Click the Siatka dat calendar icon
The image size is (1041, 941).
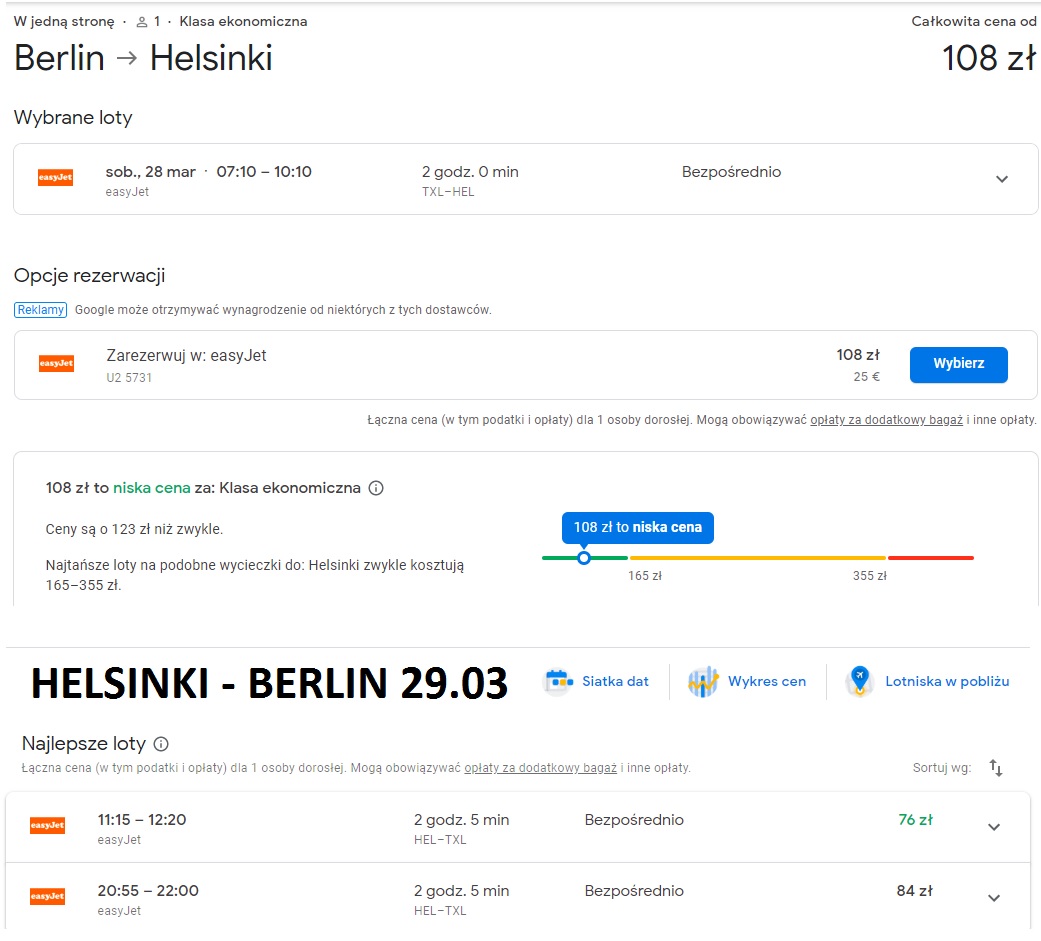point(558,681)
